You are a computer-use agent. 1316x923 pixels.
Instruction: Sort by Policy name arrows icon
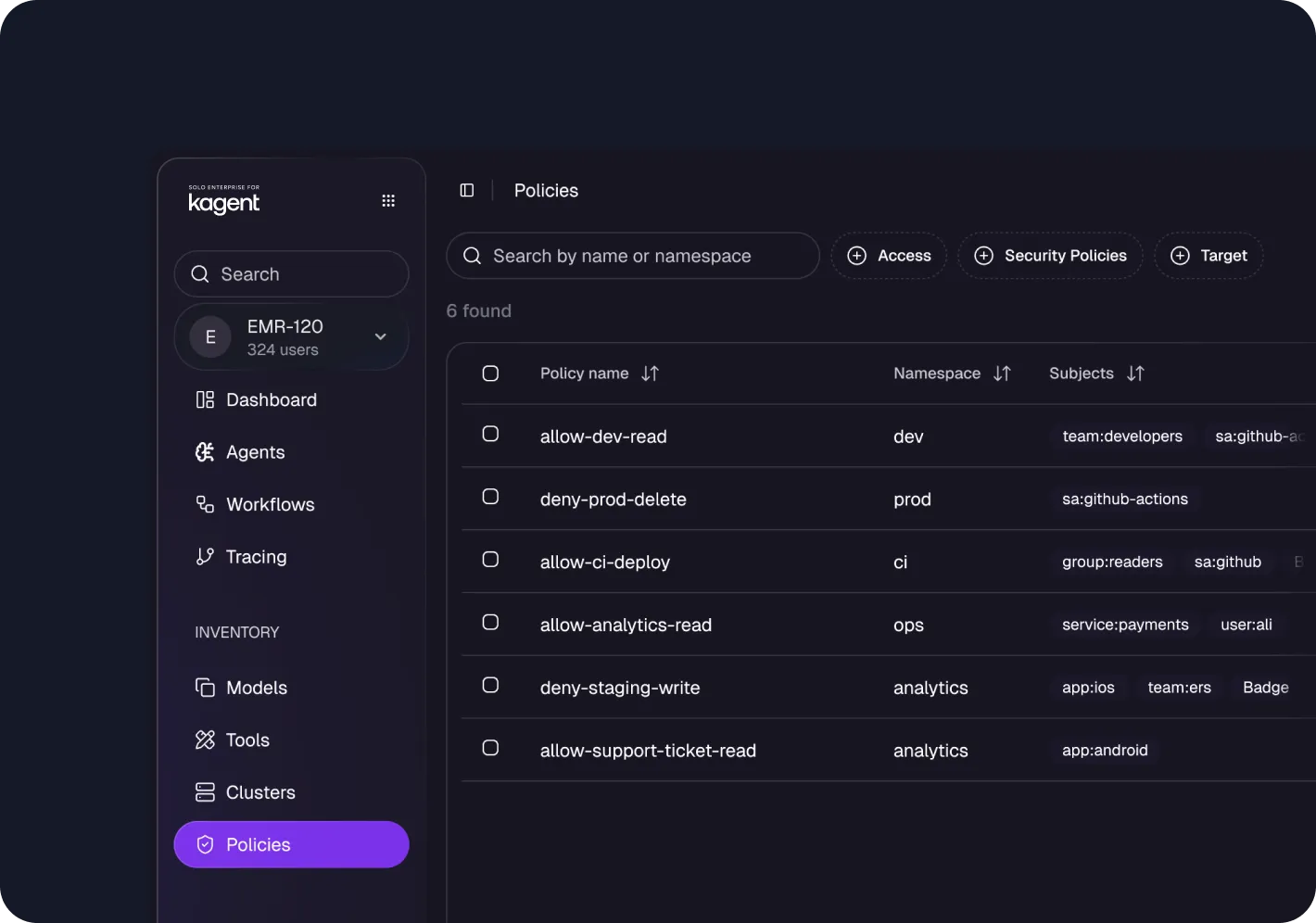click(650, 373)
